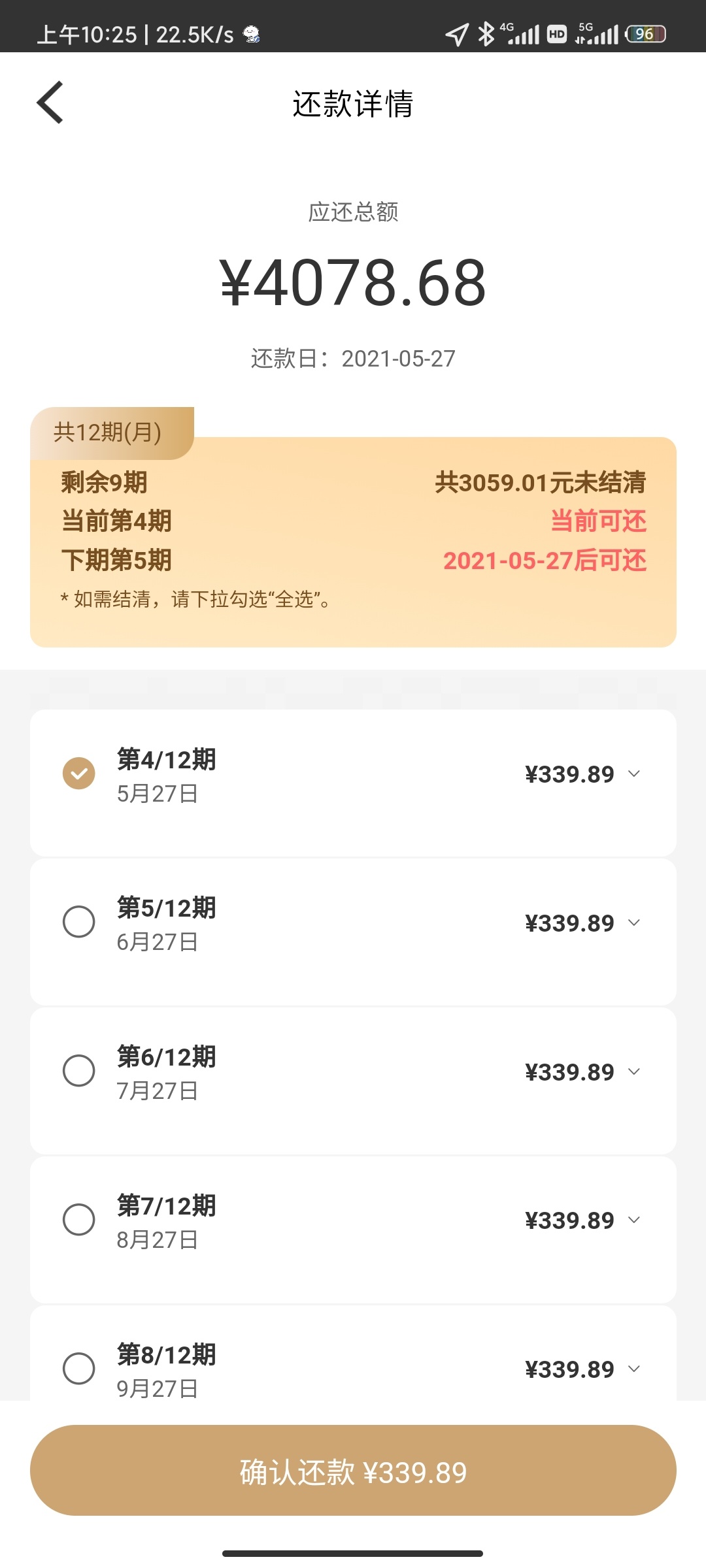The height and width of the screenshot is (1568, 706).
Task: Tap the 共12期(月) tab label
Action: click(x=108, y=433)
